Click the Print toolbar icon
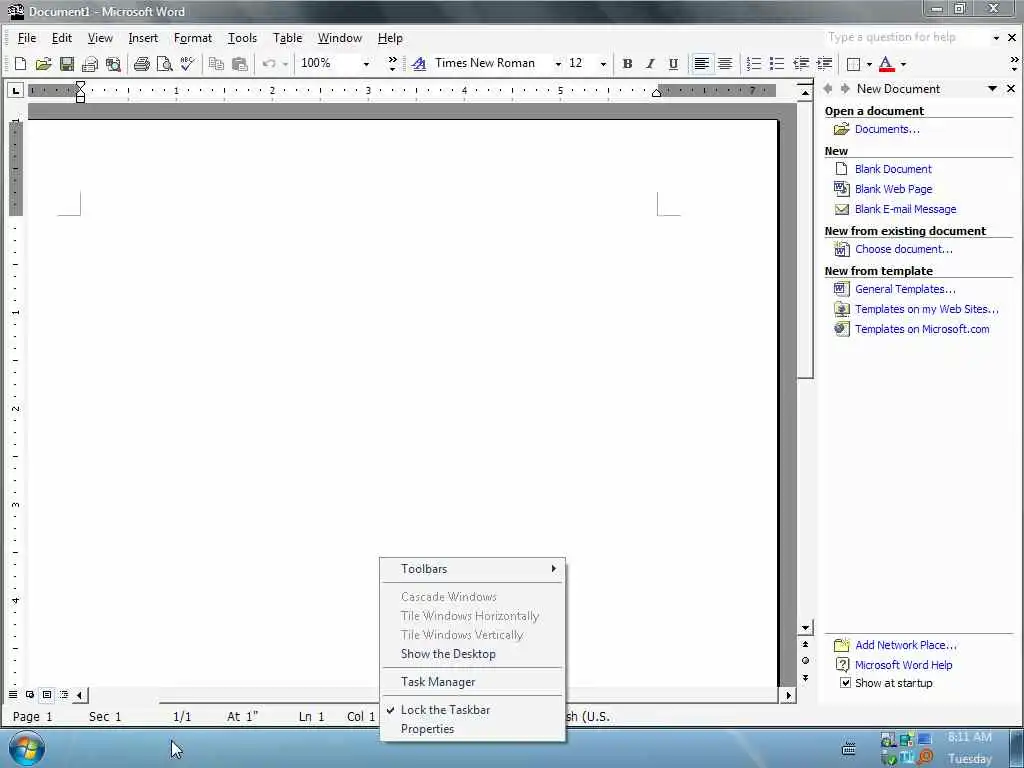The height and width of the screenshot is (768, 1024). point(142,63)
